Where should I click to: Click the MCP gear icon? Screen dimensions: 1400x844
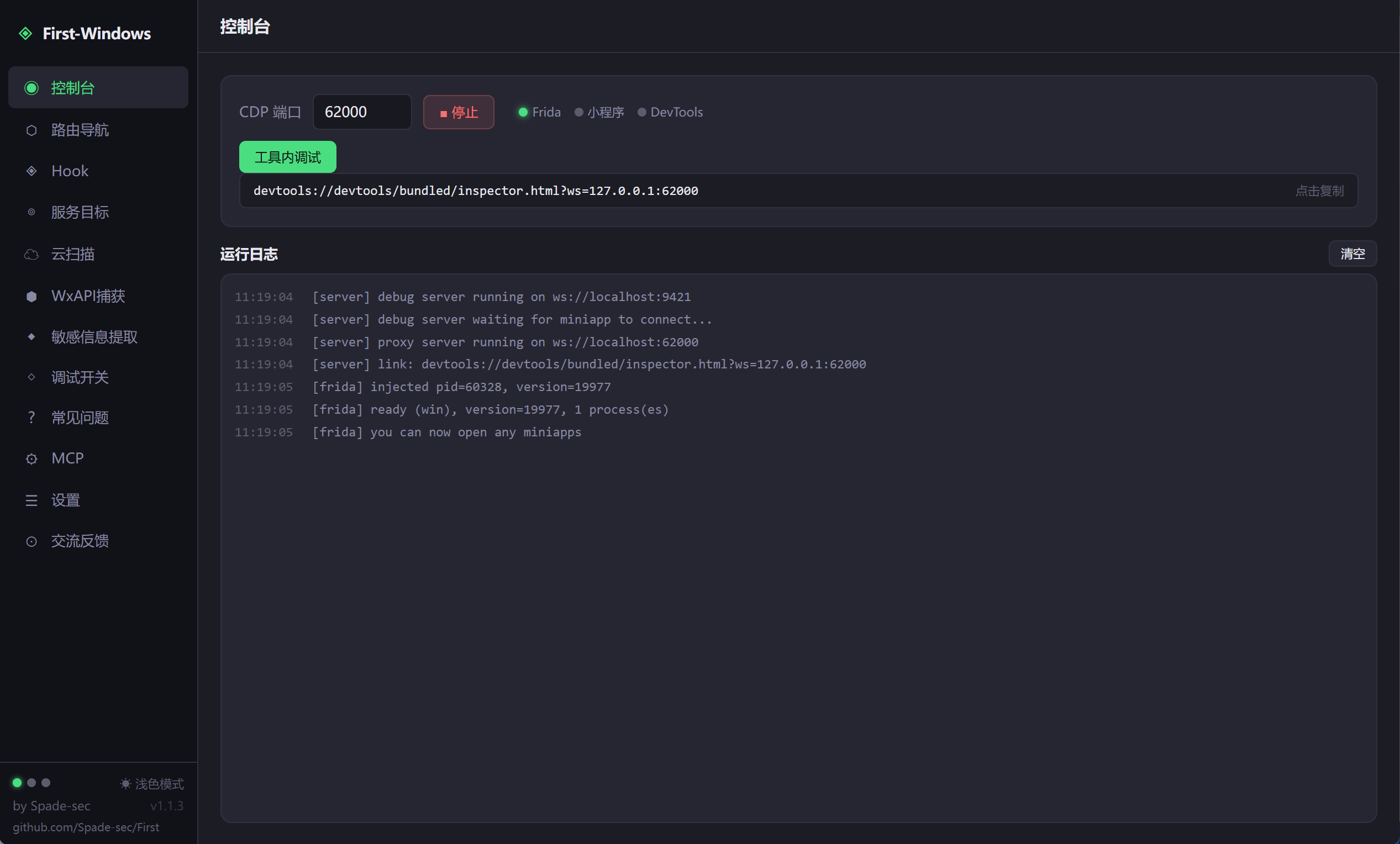[x=31, y=459]
